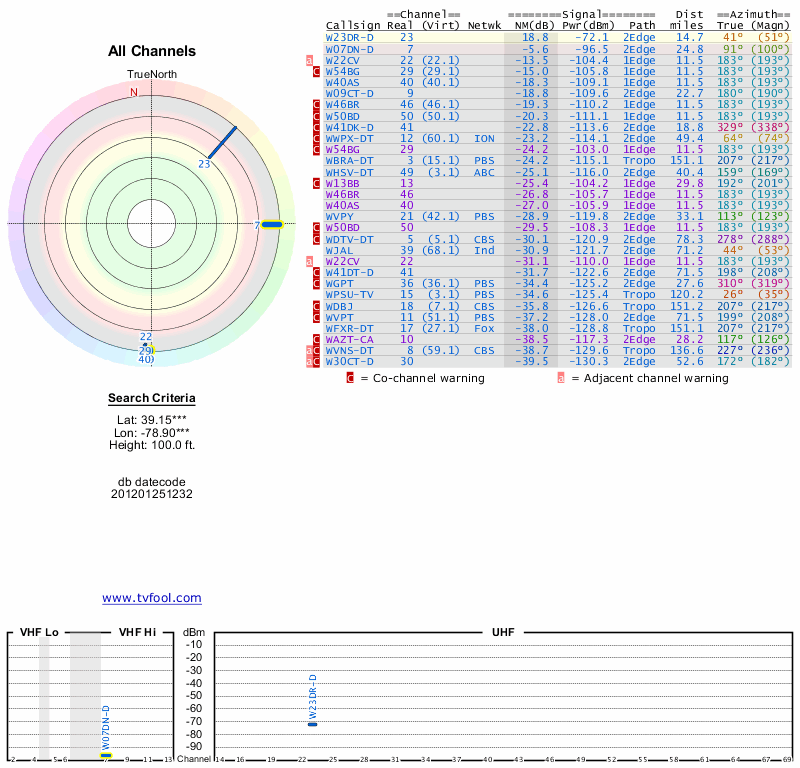Click the channel 7 yellow marker on radar

coord(271,224)
